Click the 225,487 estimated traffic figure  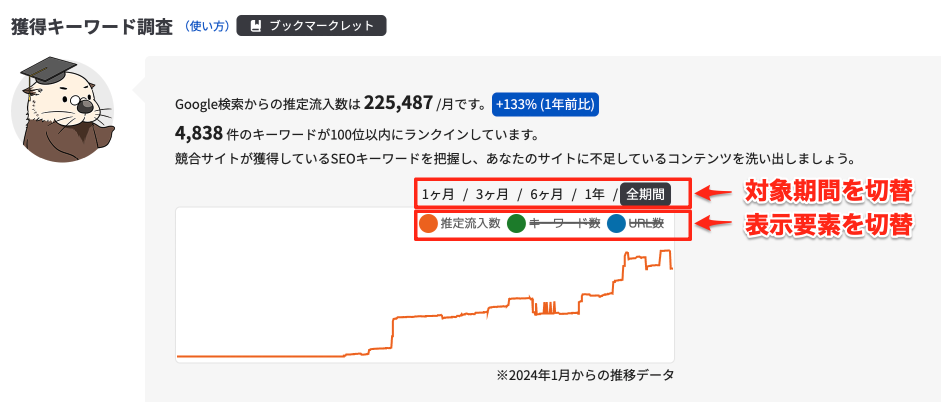(398, 103)
